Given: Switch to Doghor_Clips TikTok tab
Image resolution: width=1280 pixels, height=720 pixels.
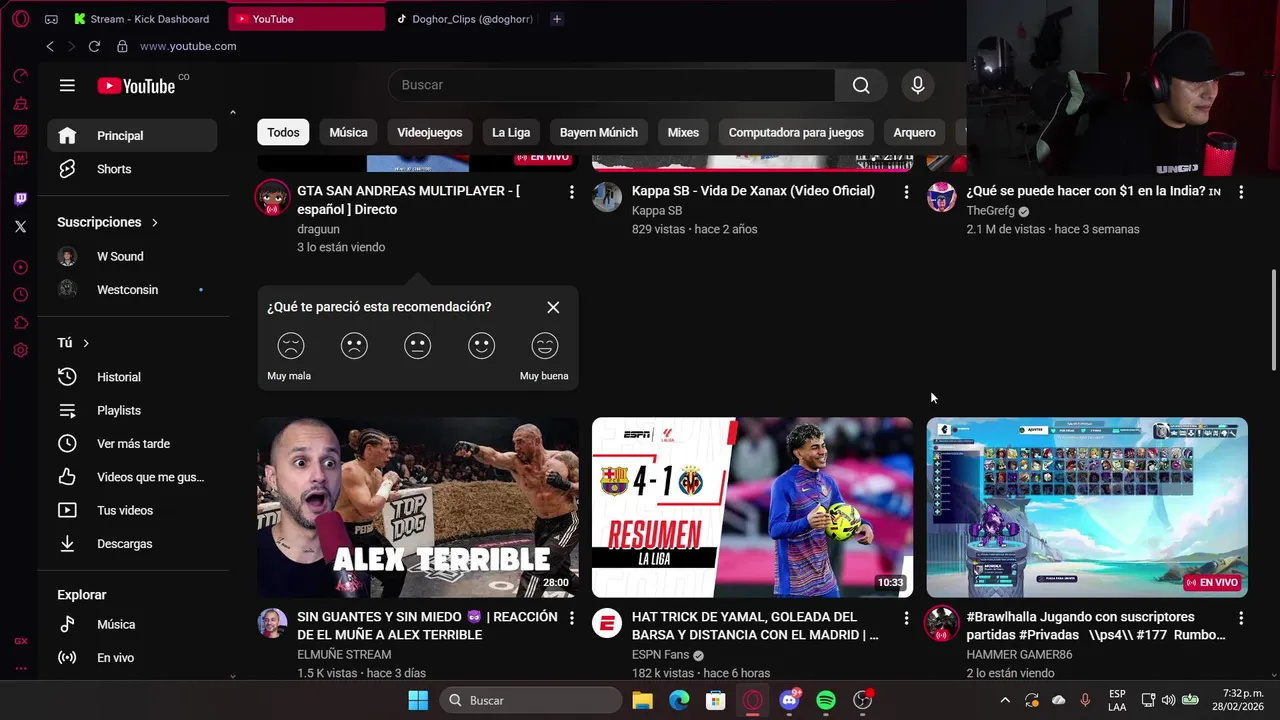Looking at the screenshot, I should point(463,19).
